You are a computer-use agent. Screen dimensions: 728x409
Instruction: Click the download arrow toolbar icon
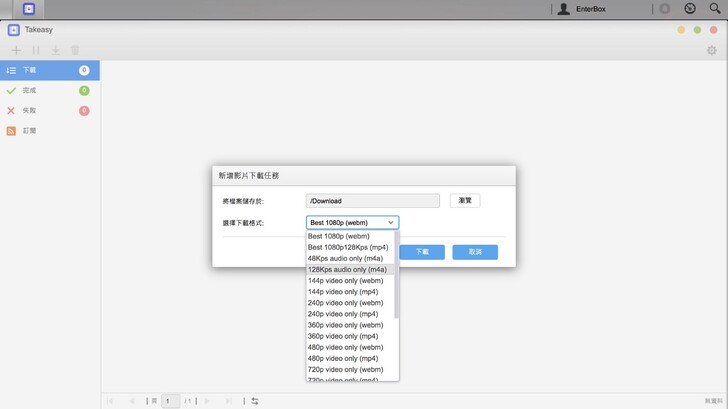coord(55,50)
